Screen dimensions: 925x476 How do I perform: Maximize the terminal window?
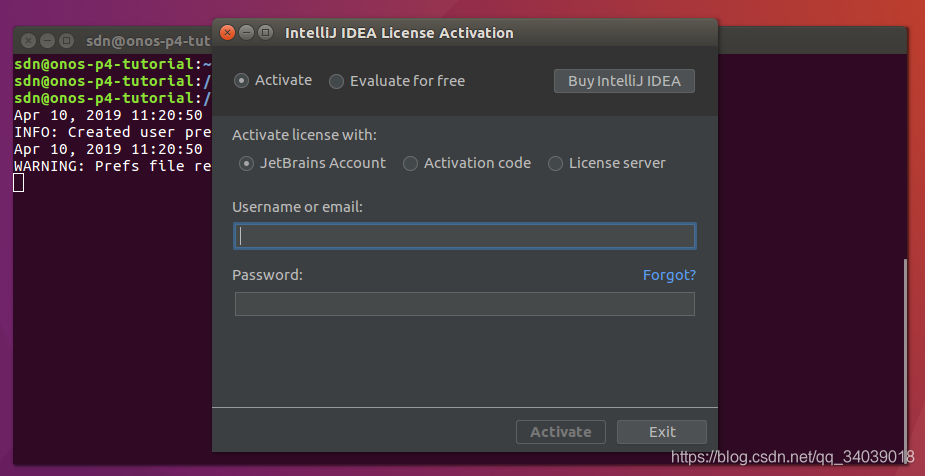click(x=67, y=41)
